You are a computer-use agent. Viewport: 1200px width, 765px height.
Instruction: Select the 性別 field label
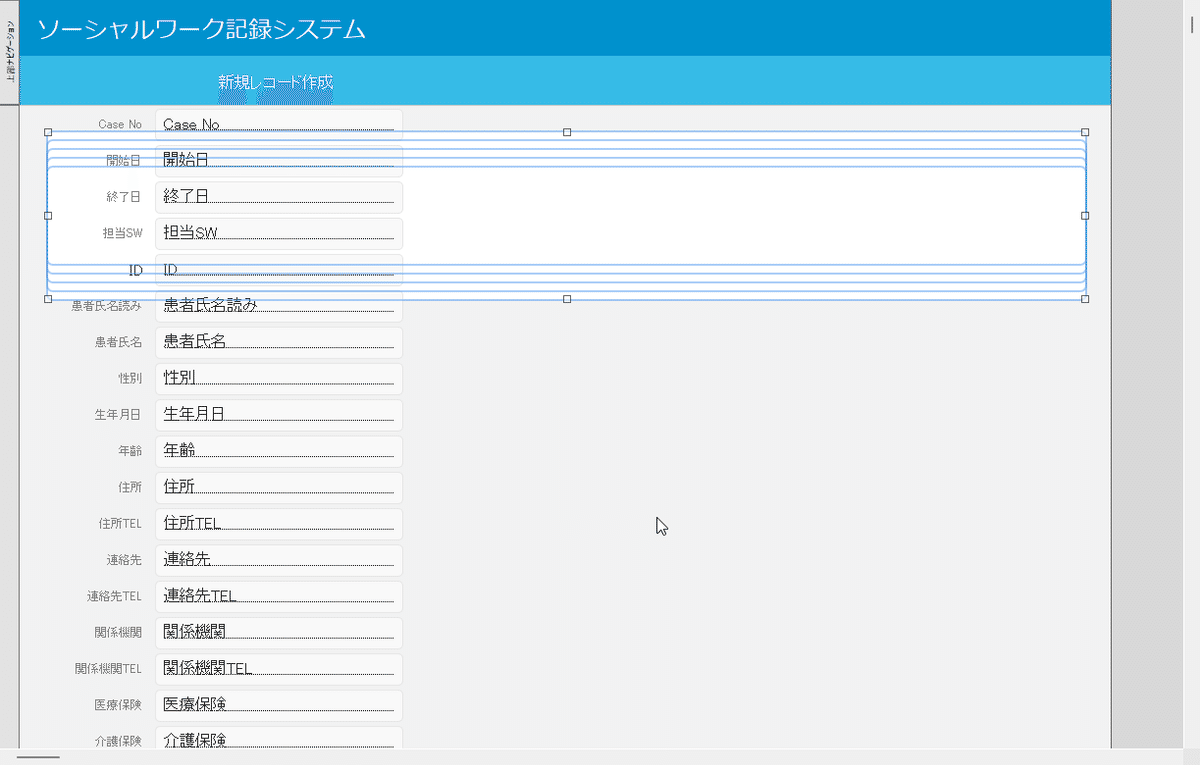click(x=130, y=378)
